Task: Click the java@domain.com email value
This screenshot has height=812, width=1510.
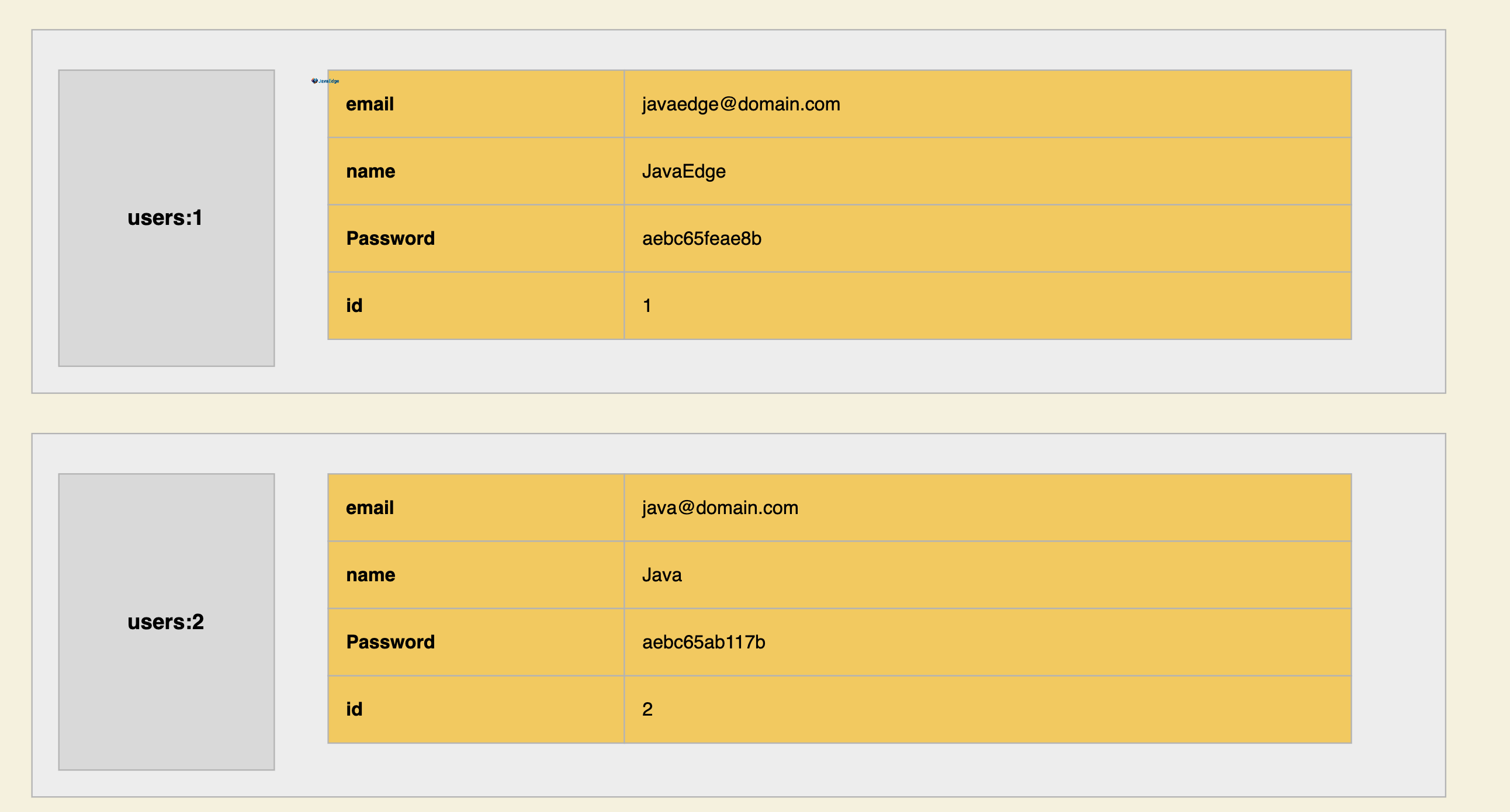Action: [x=720, y=508]
